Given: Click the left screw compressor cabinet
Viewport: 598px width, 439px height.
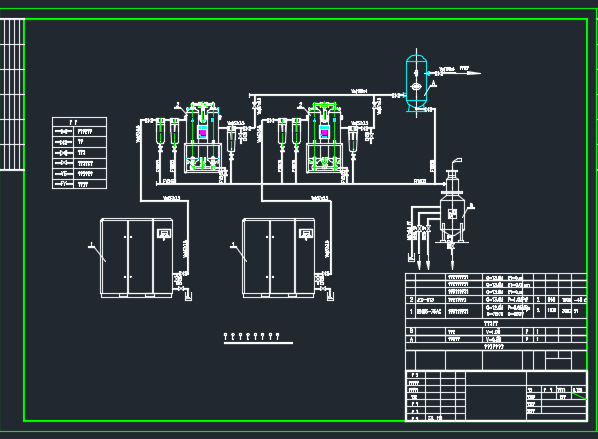Looking at the screenshot, I should [x=137, y=257].
